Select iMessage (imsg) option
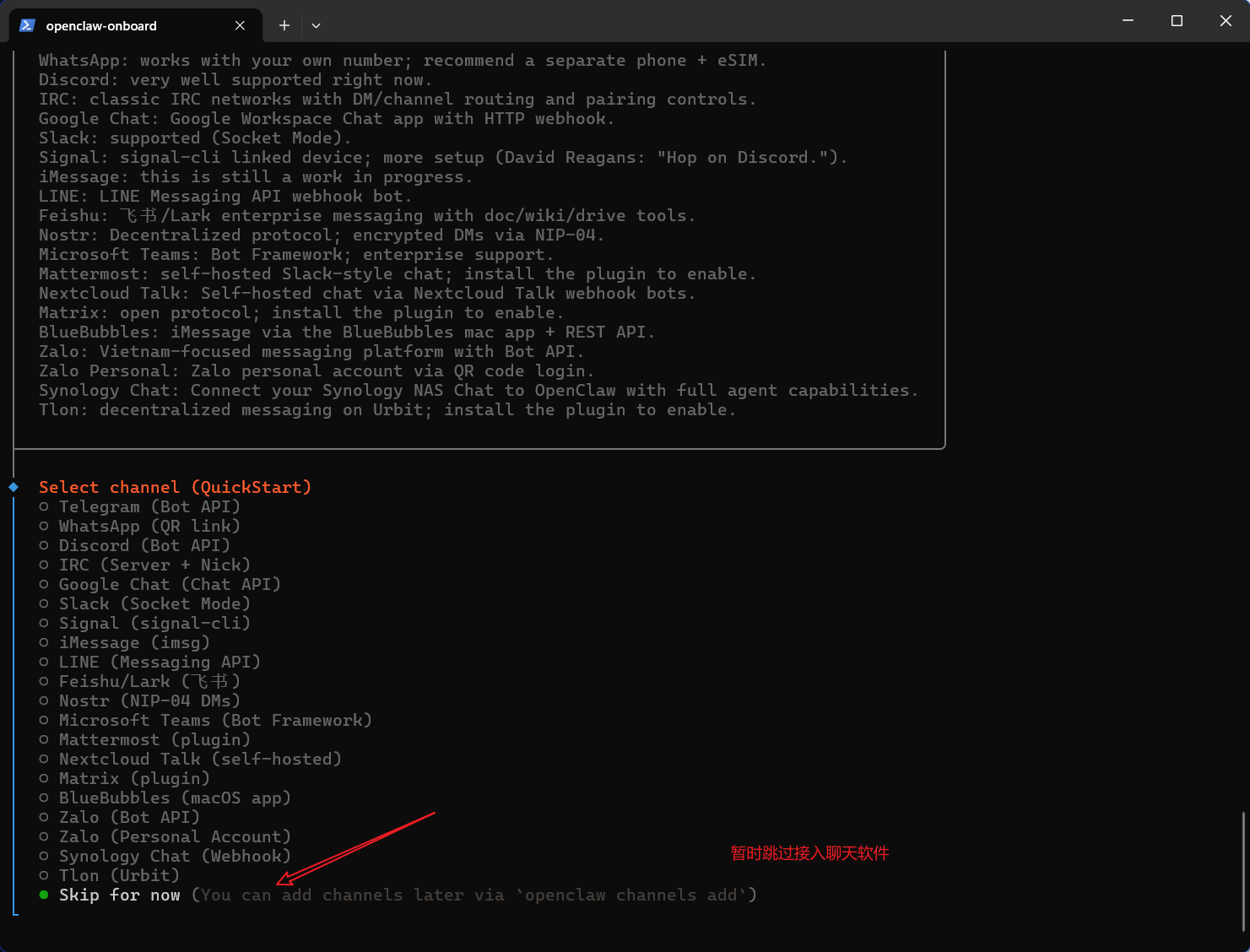This screenshot has height=952, width=1250. coord(125,642)
